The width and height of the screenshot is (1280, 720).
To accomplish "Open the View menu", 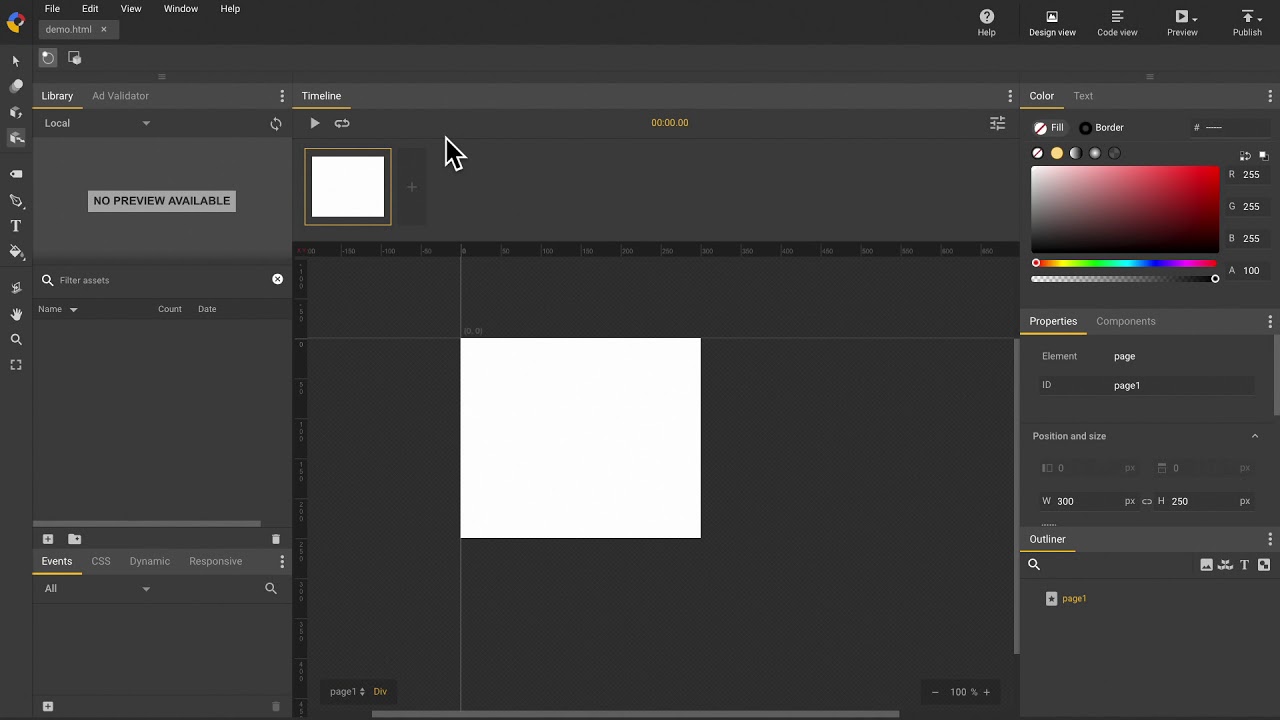I will click(131, 9).
